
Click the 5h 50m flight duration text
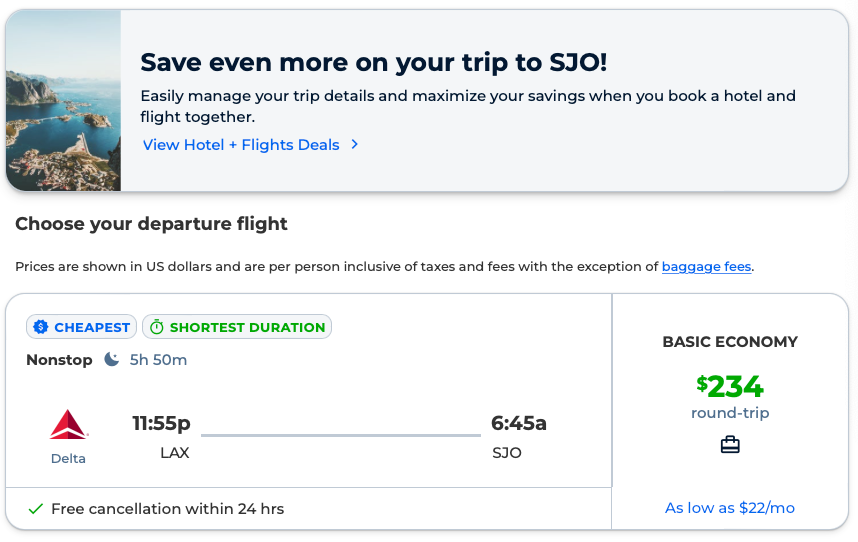(158, 360)
